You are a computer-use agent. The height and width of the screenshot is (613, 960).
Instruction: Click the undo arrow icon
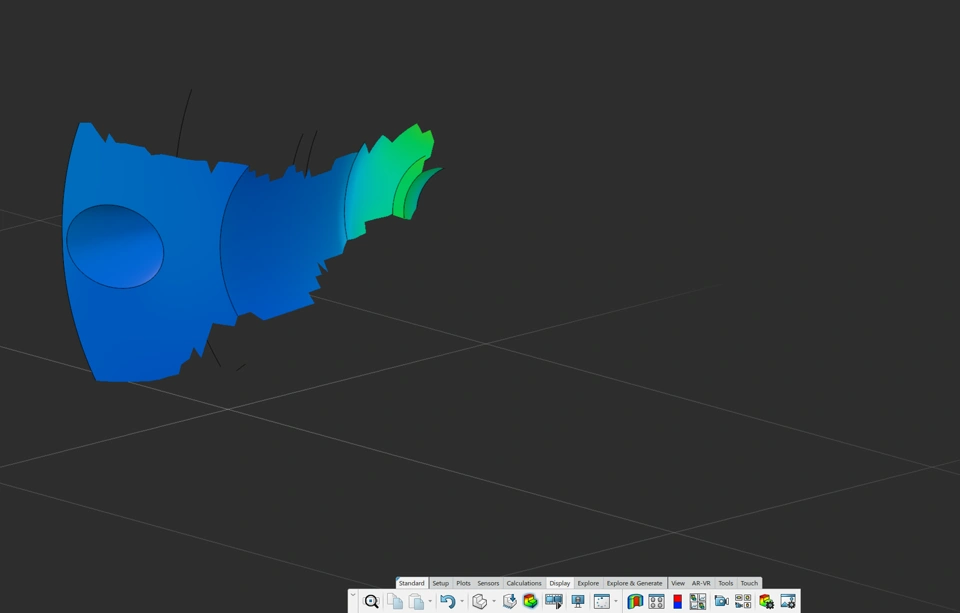(x=448, y=601)
